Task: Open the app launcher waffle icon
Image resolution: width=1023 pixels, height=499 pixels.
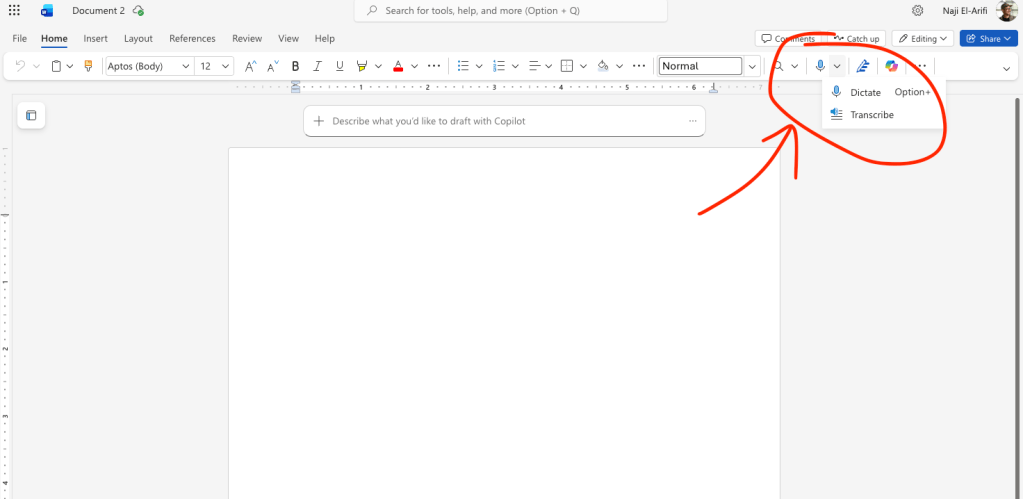Action: tap(14, 10)
